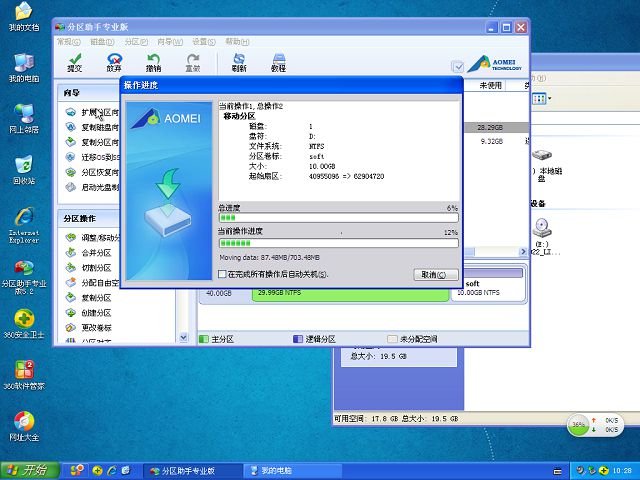Screen dimensions: 640x480
Task: Open Internet Explorer desktop icon
Action: tap(24, 225)
